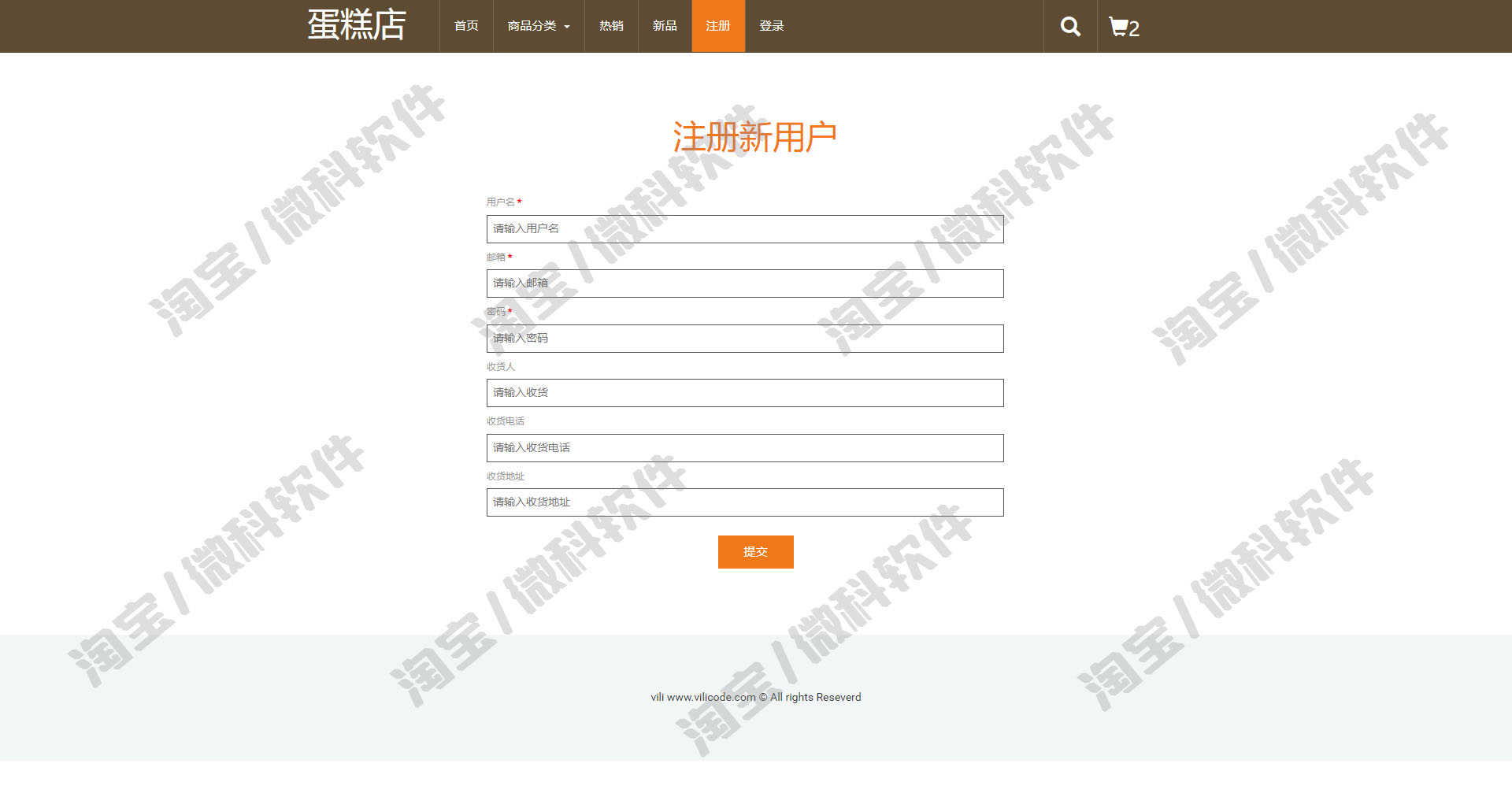Open the 新品 navigation item
Image resolution: width=1512 pixels, height=793 pixels.
(x=665, y=26)
